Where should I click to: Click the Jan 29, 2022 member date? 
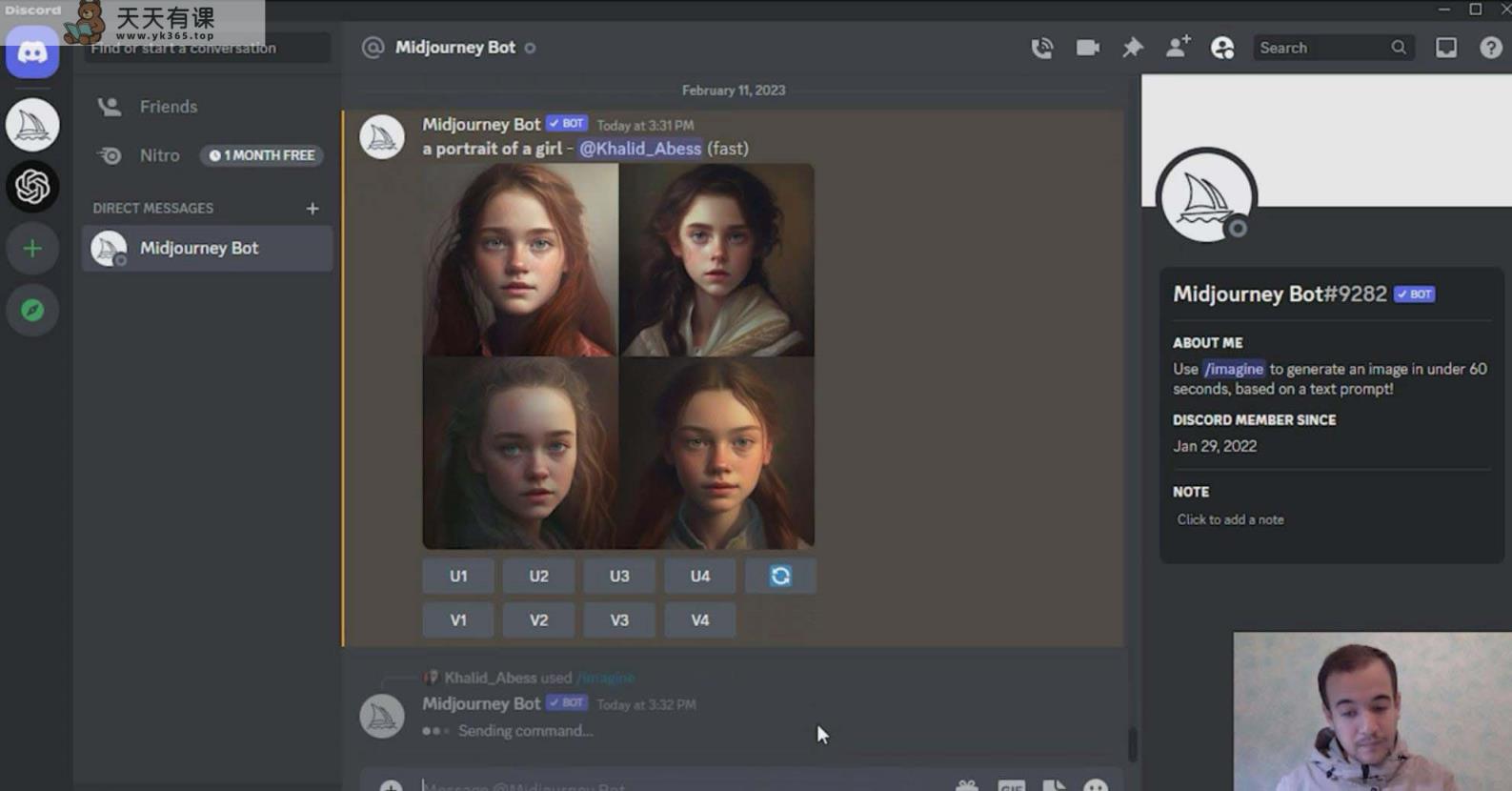click(x=1215, y=446)
